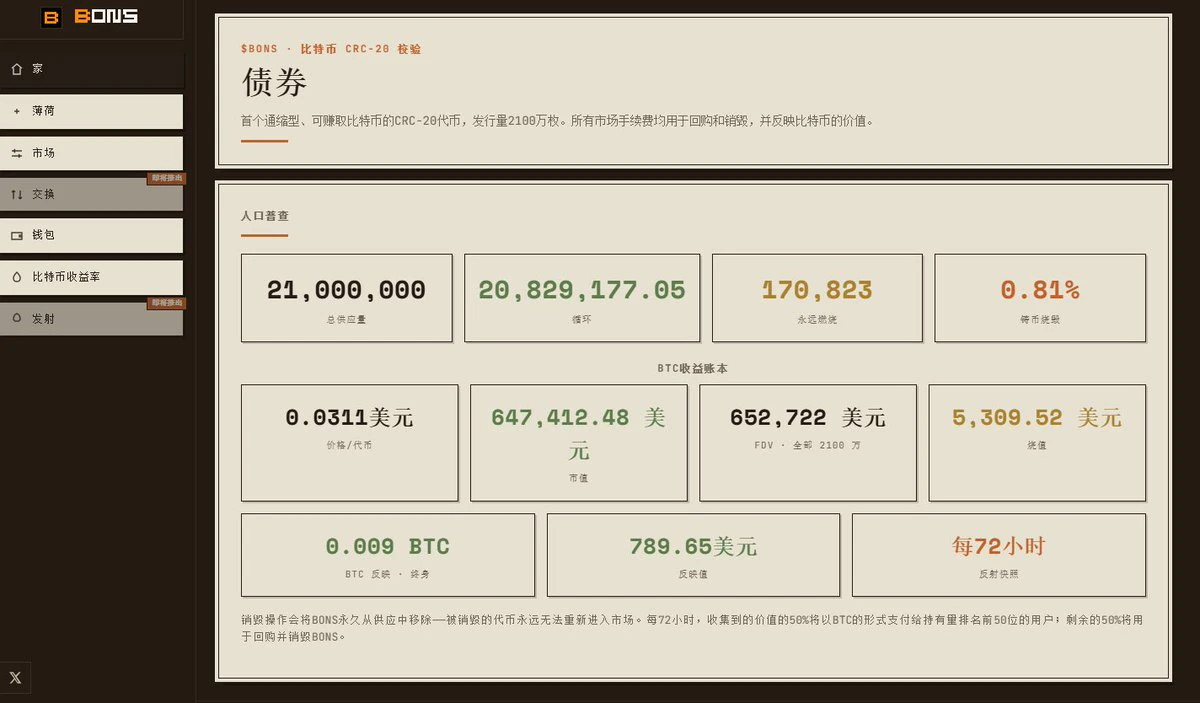The image size is (1200, 703).
Task: Click the droplet icon beside 比特币收益率
Action: pyautogui.click(x=16, y=277)
